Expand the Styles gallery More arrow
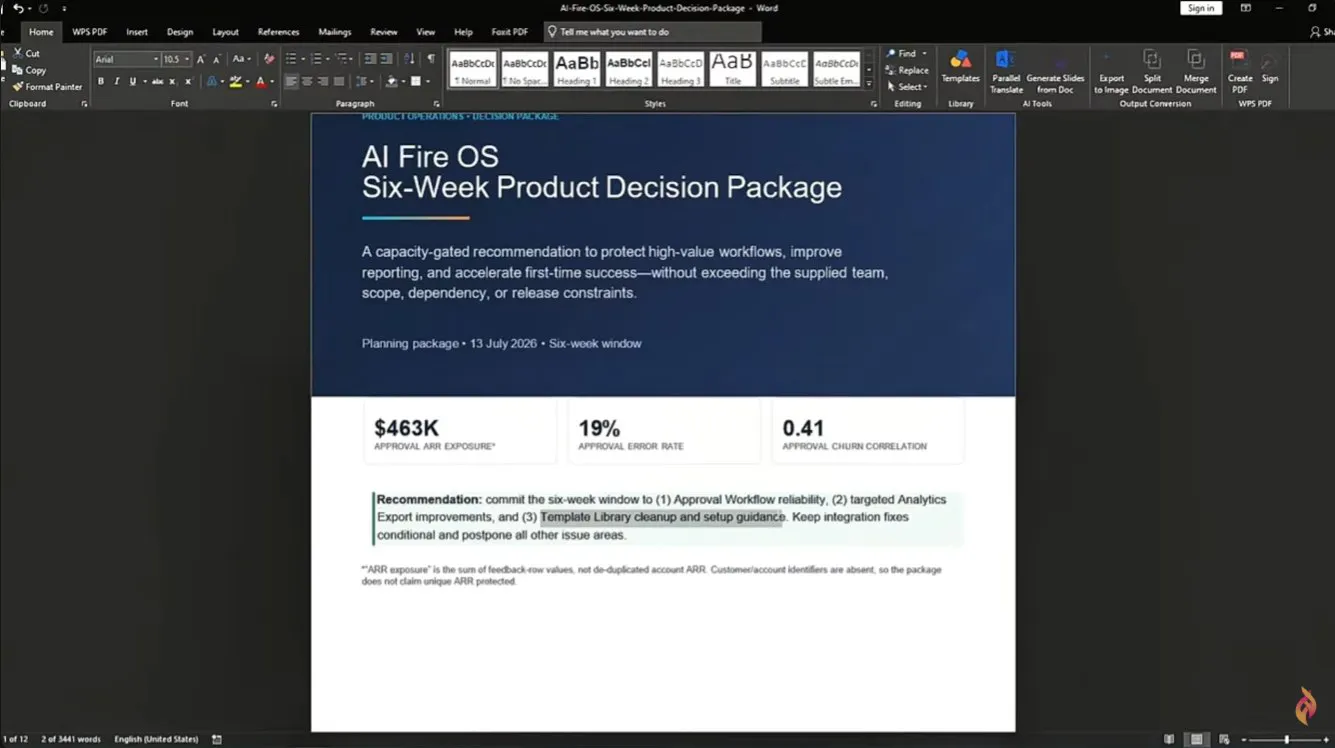 (x=868, y=83)
